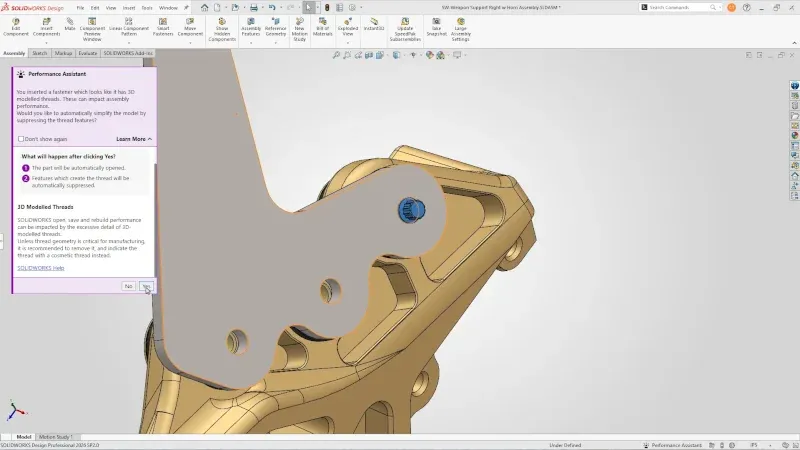This screenshot has width=800, height=450.
Task: Open Reference Geometry tool
Action: point(276,27)
